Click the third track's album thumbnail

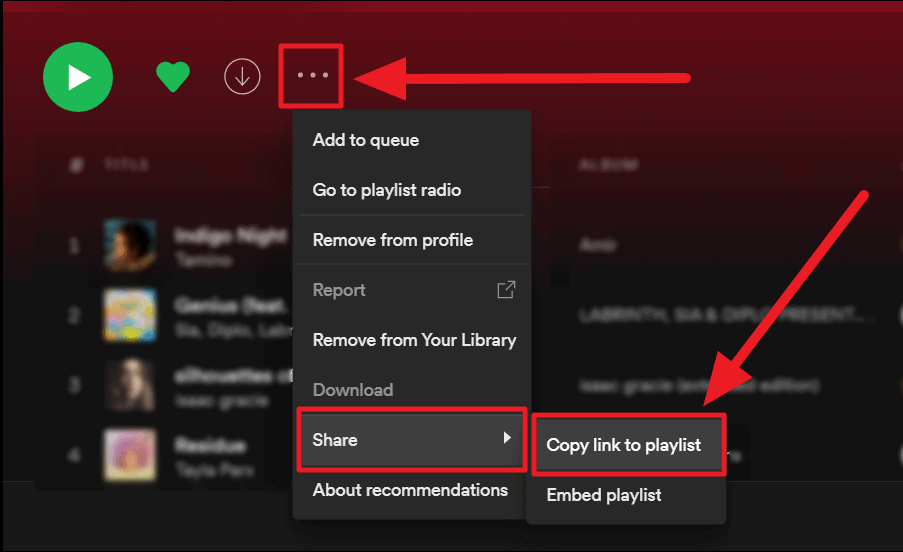click(x=130, y=385)
